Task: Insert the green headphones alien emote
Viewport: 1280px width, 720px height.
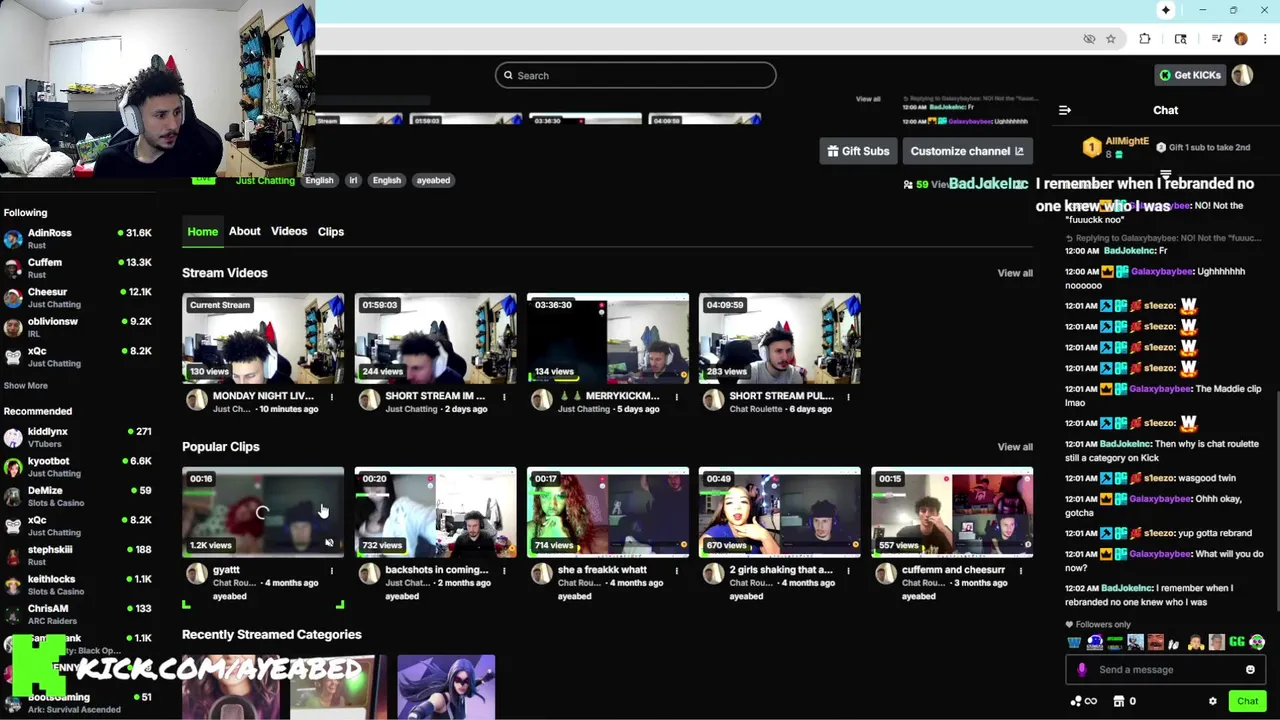Action: tap(1257, 643)
